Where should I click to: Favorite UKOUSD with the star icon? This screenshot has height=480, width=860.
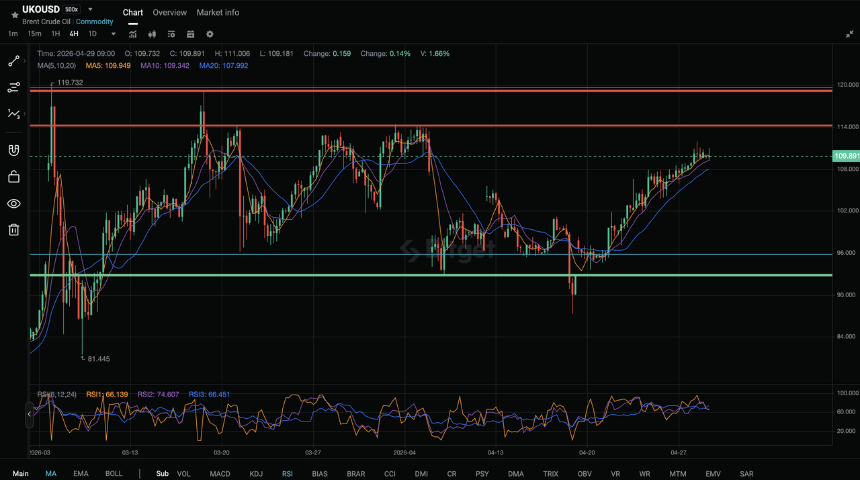tap(15, 15)
